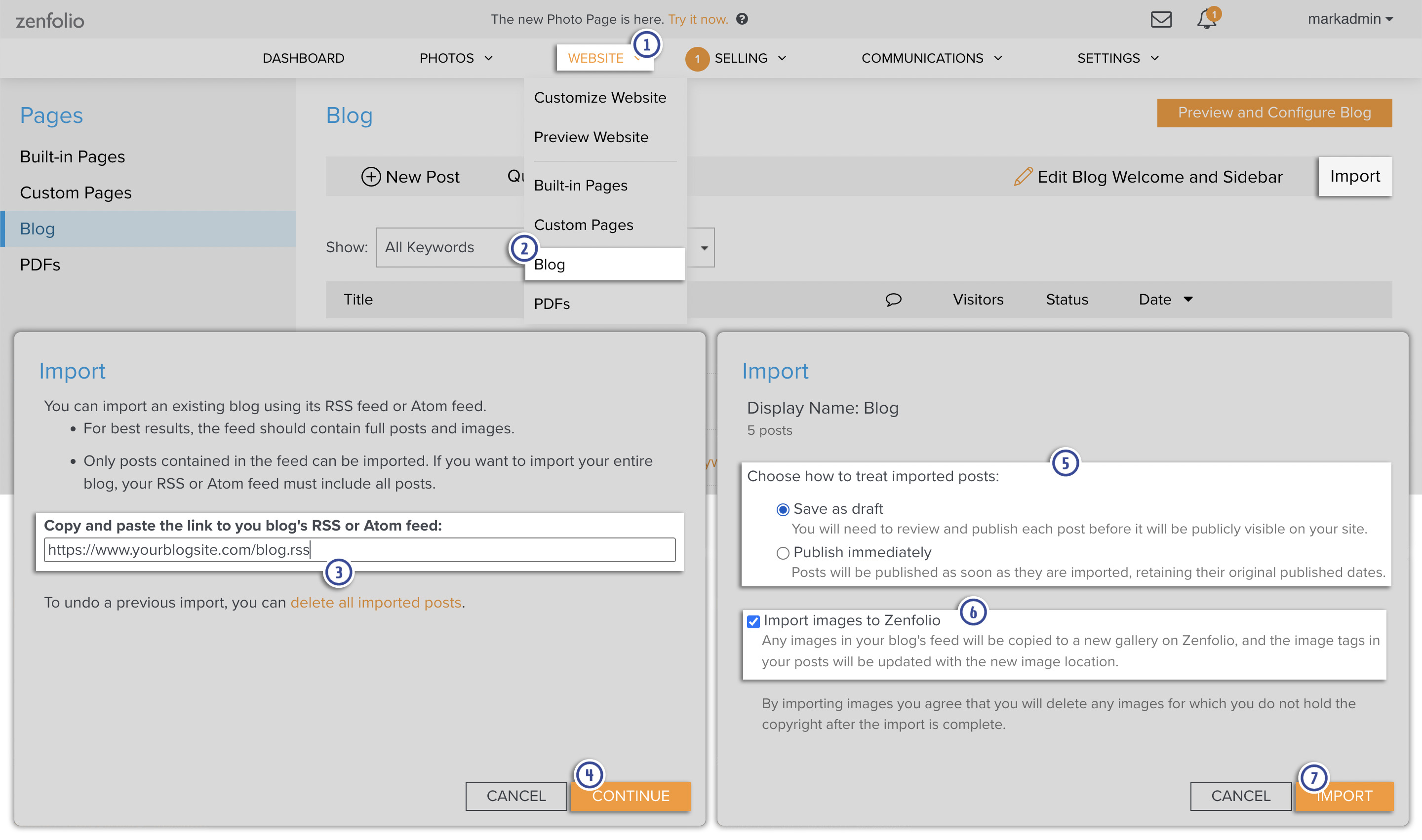The height and width of the screenshot is (840, 1422).
Task: Click the orange CONTINUE button
Action: (x=631, y=796)
